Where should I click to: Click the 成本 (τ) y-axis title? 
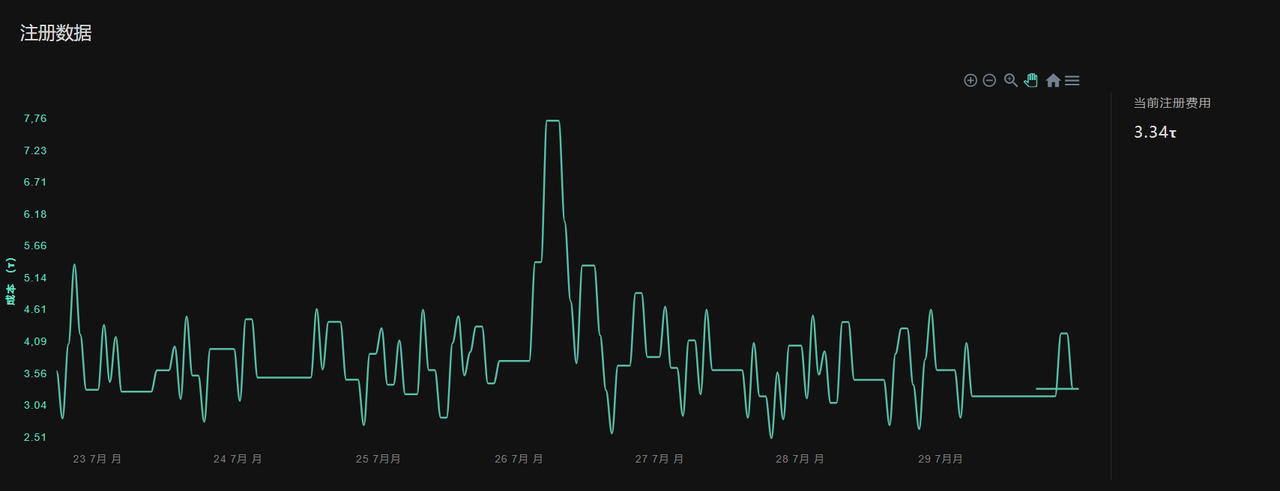coord(11,282)
